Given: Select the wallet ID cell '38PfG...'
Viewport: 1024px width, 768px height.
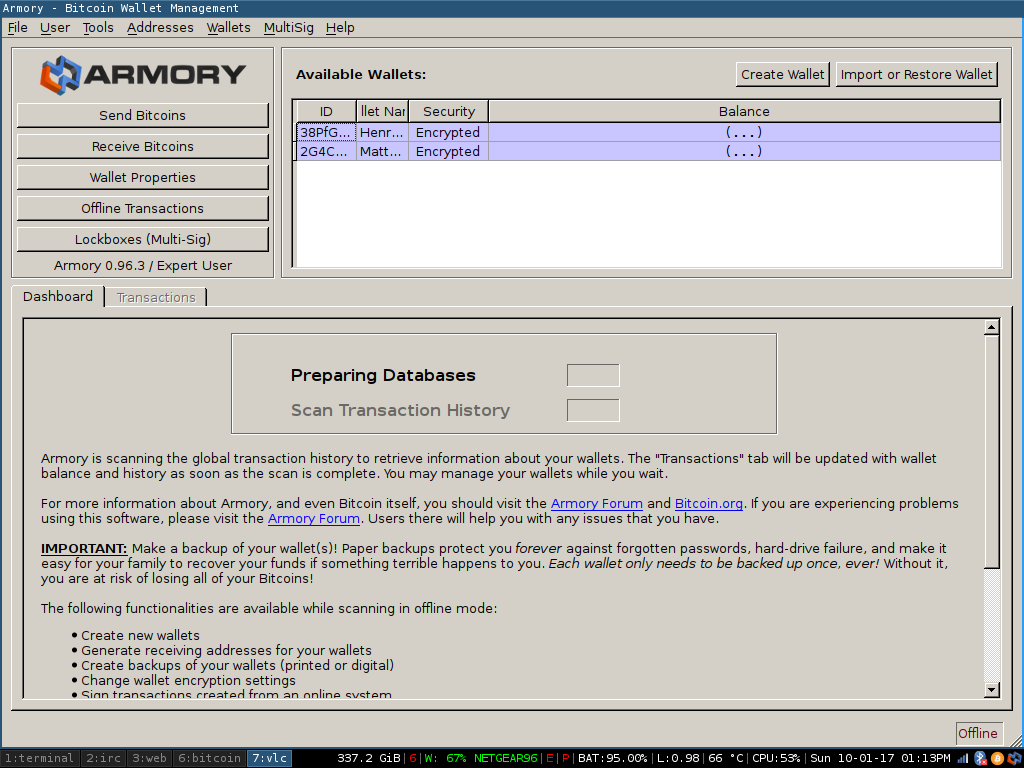Looking at the screenshot, I should [x=326, y=133].
